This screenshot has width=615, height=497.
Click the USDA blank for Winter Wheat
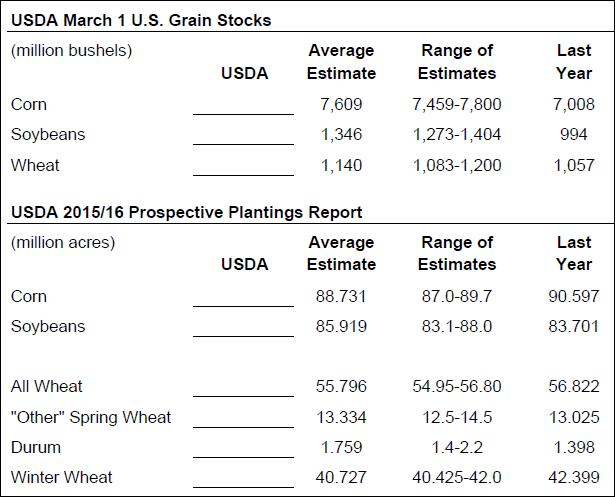pos(243,479)
